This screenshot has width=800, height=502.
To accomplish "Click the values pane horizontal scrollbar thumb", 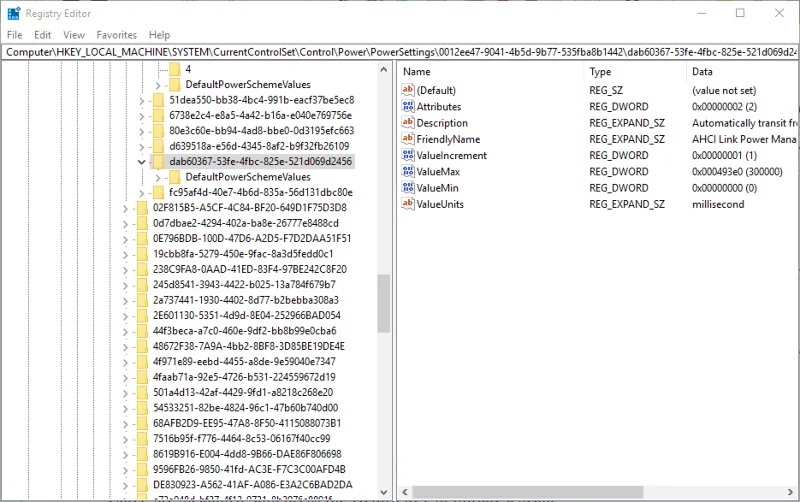I will (x=528, y=492).
